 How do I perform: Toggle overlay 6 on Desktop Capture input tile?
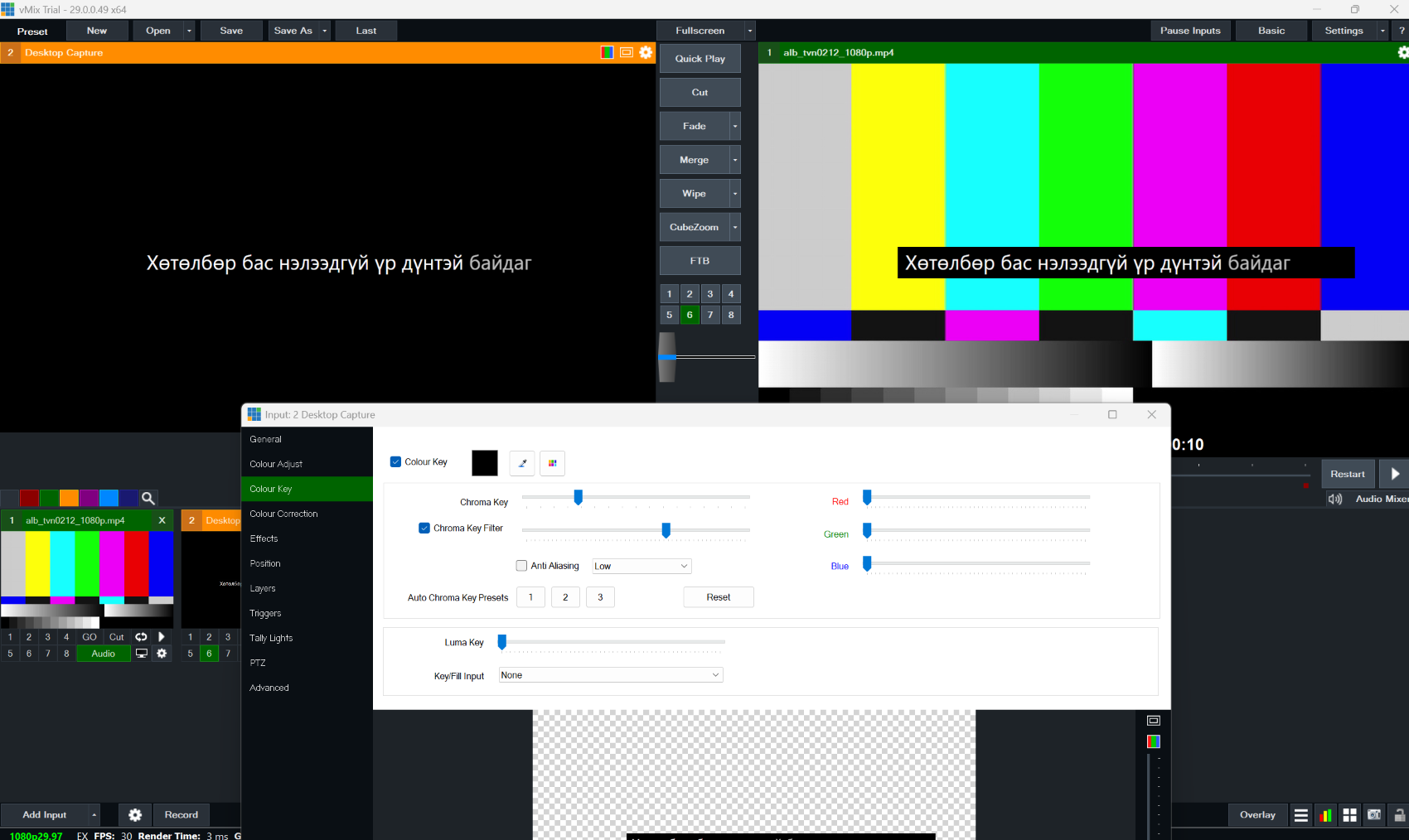click(x=209, y=654)
